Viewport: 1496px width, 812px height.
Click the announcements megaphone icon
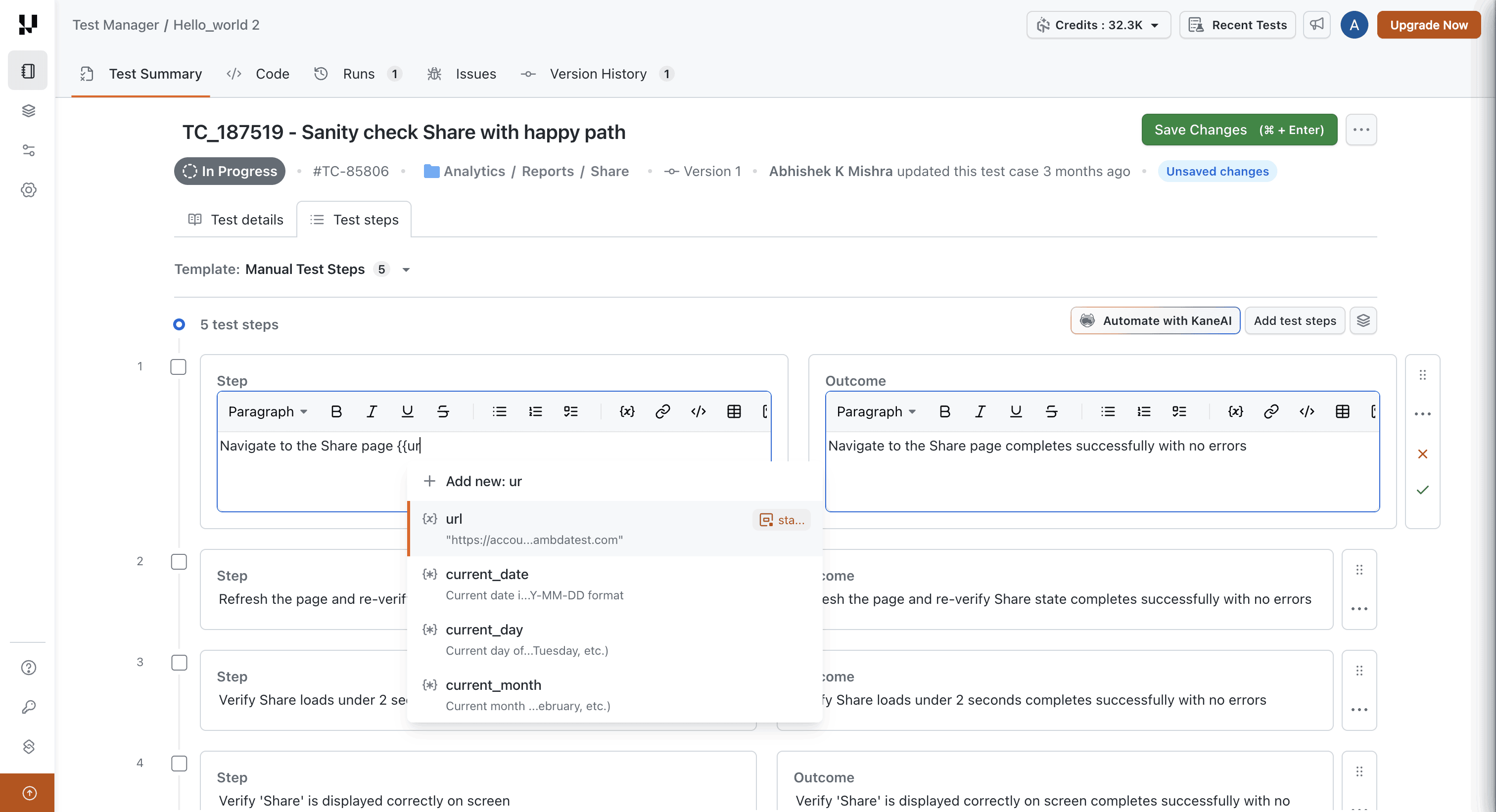point(1316,25)
